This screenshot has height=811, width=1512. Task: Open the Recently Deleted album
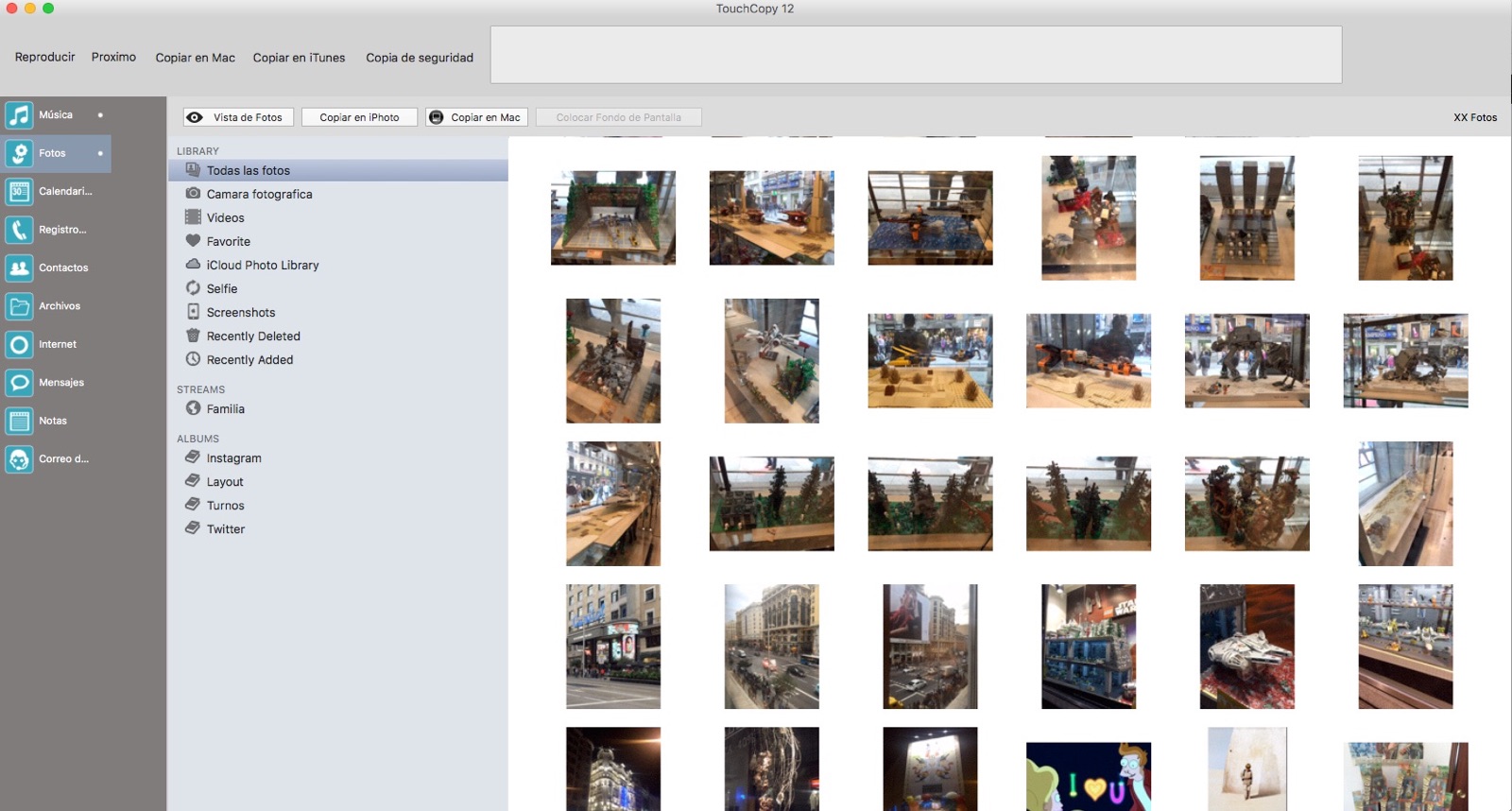click(x=253, y=336)
